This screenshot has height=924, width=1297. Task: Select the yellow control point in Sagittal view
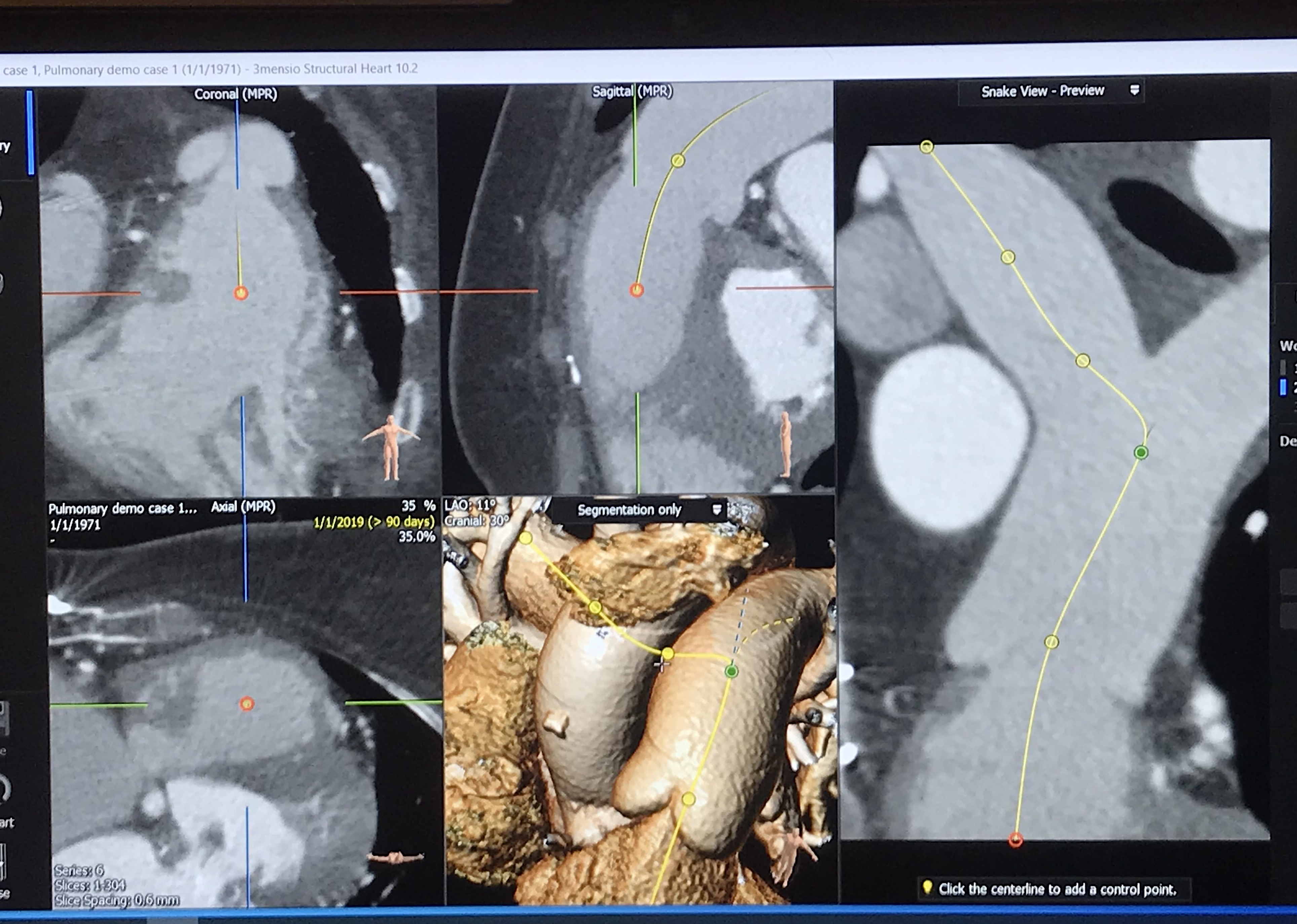tap(678, 161)
